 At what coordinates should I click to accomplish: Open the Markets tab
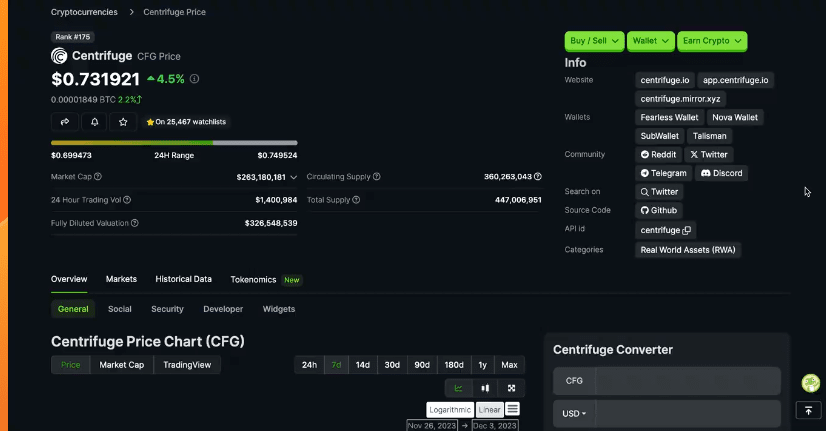coord(121,279)
